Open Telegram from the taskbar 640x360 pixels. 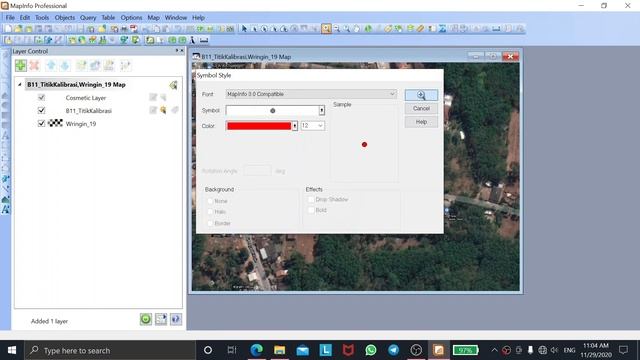tap(393, 350)
